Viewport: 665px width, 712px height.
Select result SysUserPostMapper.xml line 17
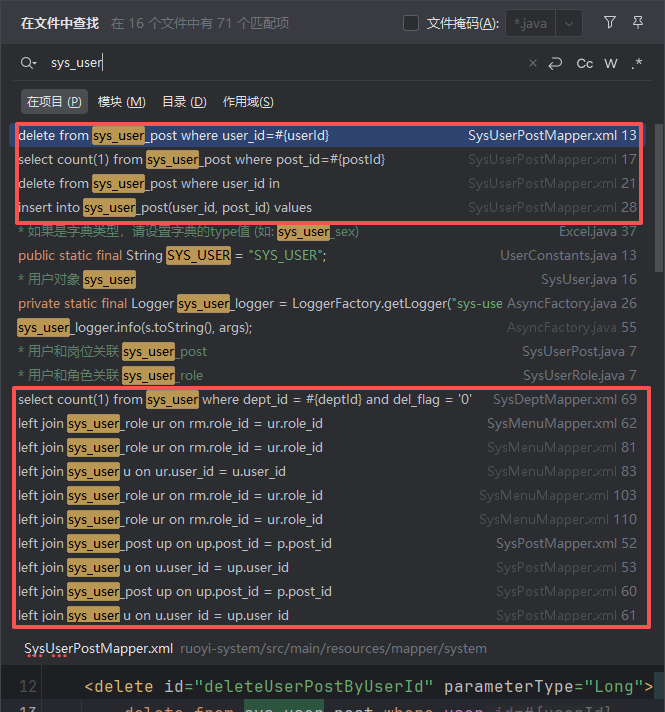pyautogui.click(x=327, y=159)
